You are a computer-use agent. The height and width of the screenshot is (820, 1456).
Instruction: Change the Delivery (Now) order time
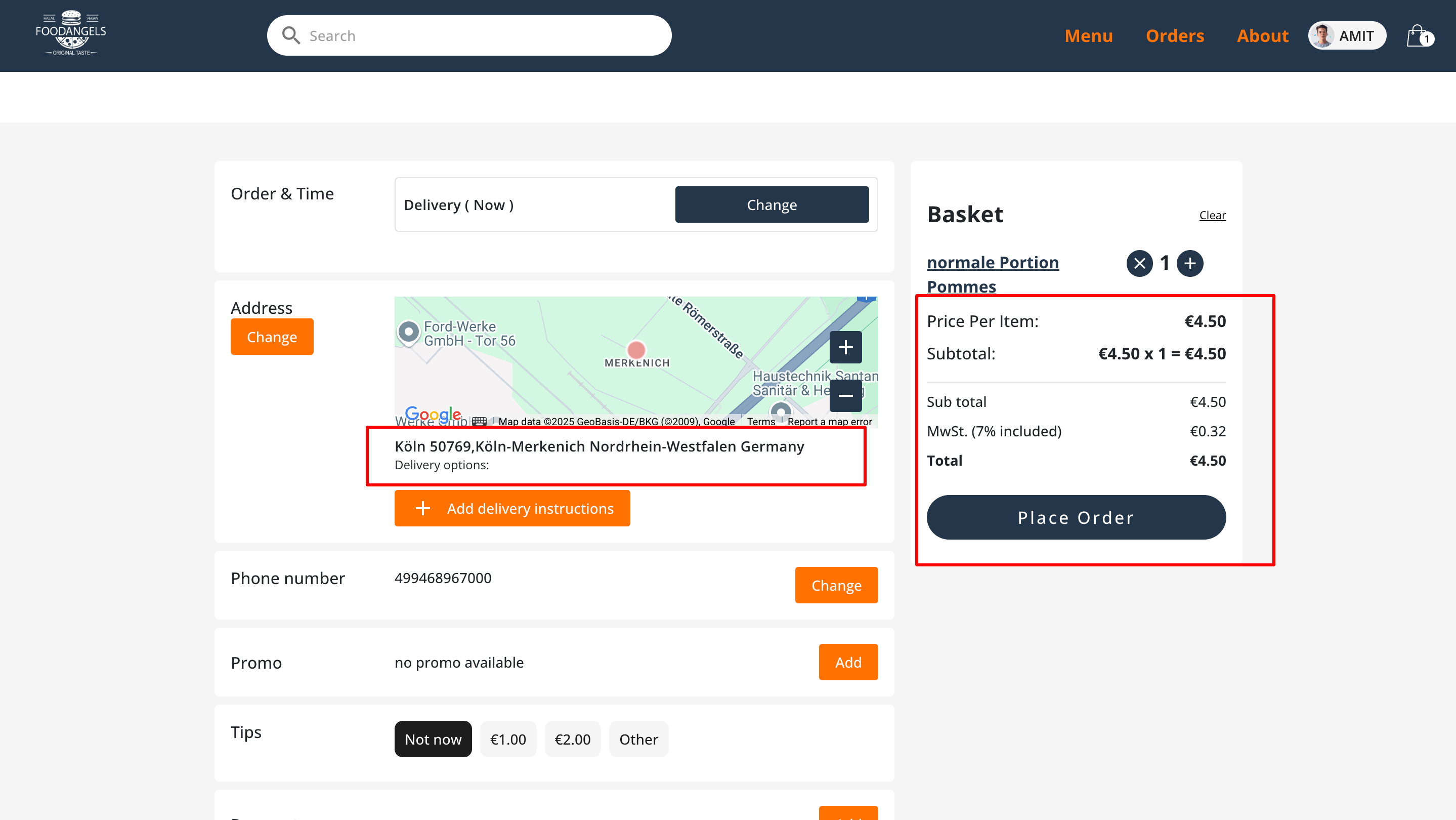772,204
